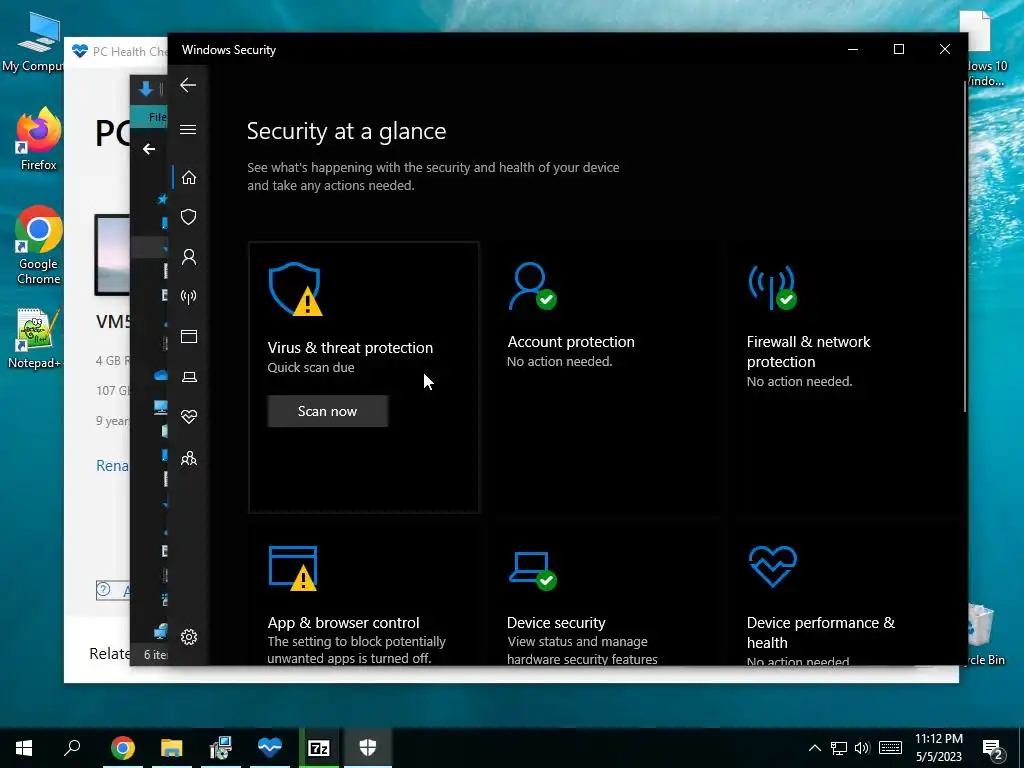Click Windows Security shield in taskbar
1024x768 pixels.
click(x=368, y=748)
